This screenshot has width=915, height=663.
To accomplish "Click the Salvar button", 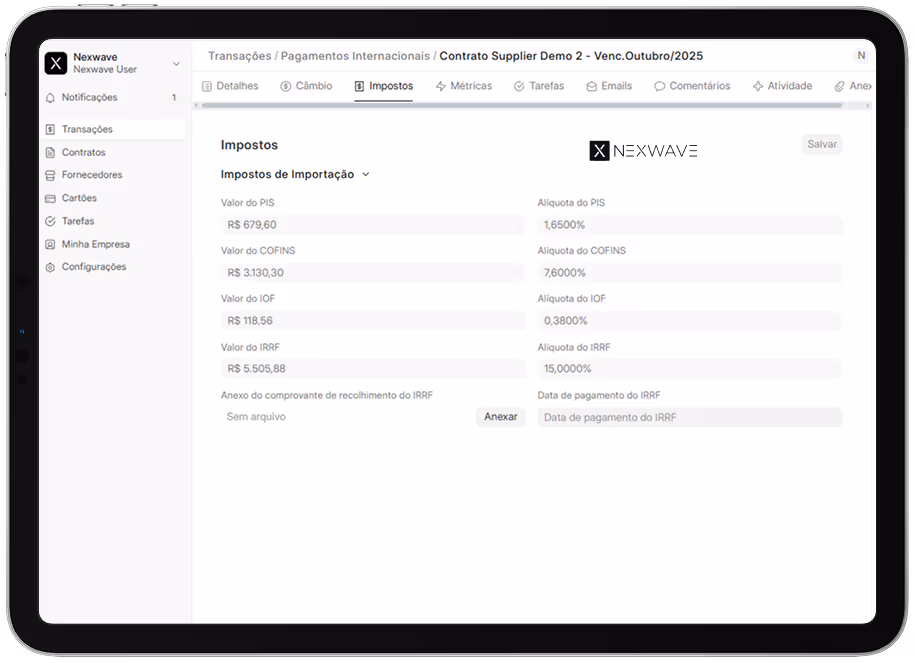I will point(822,144).
